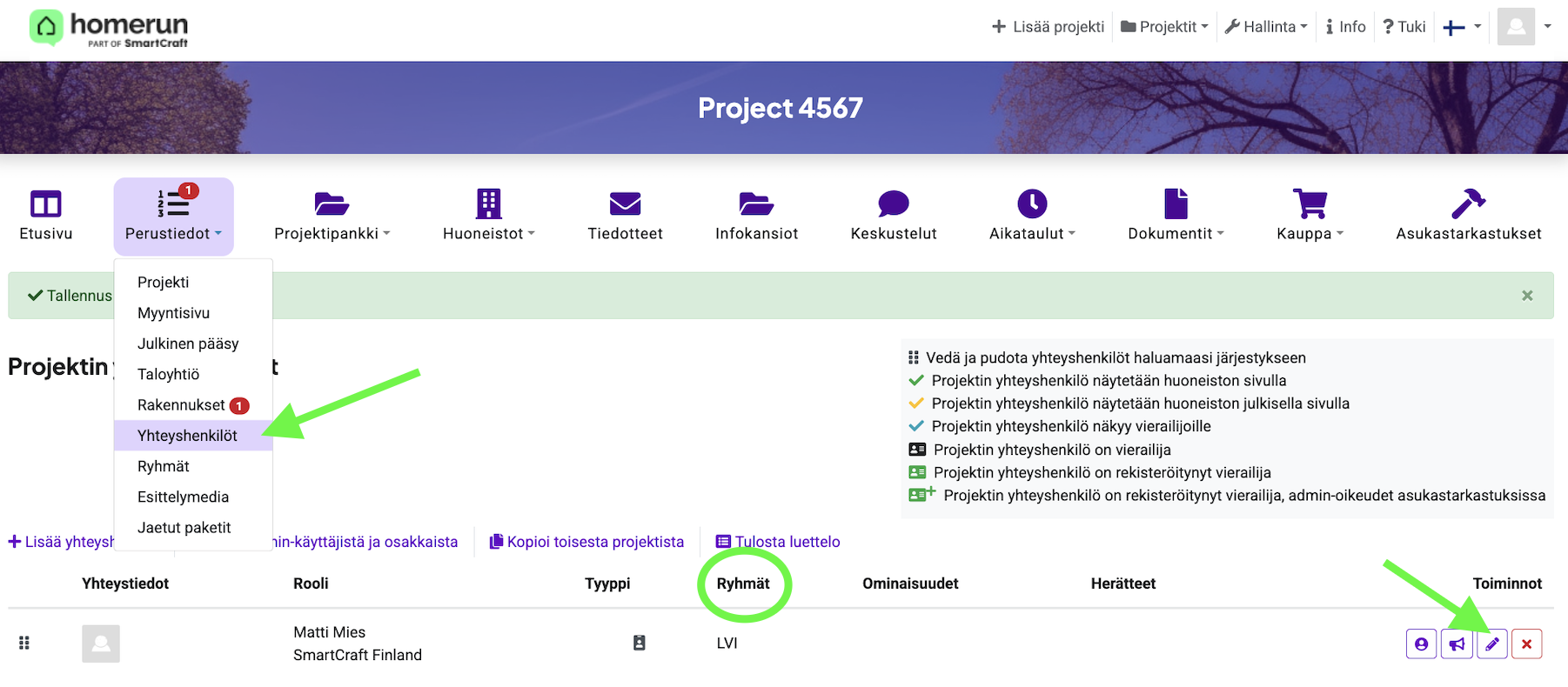The width and height of the screenshot is (1568, 687).
Task: Select Yhteyshenkilöt from Perustiedot menu
Action: pos(187,436)
